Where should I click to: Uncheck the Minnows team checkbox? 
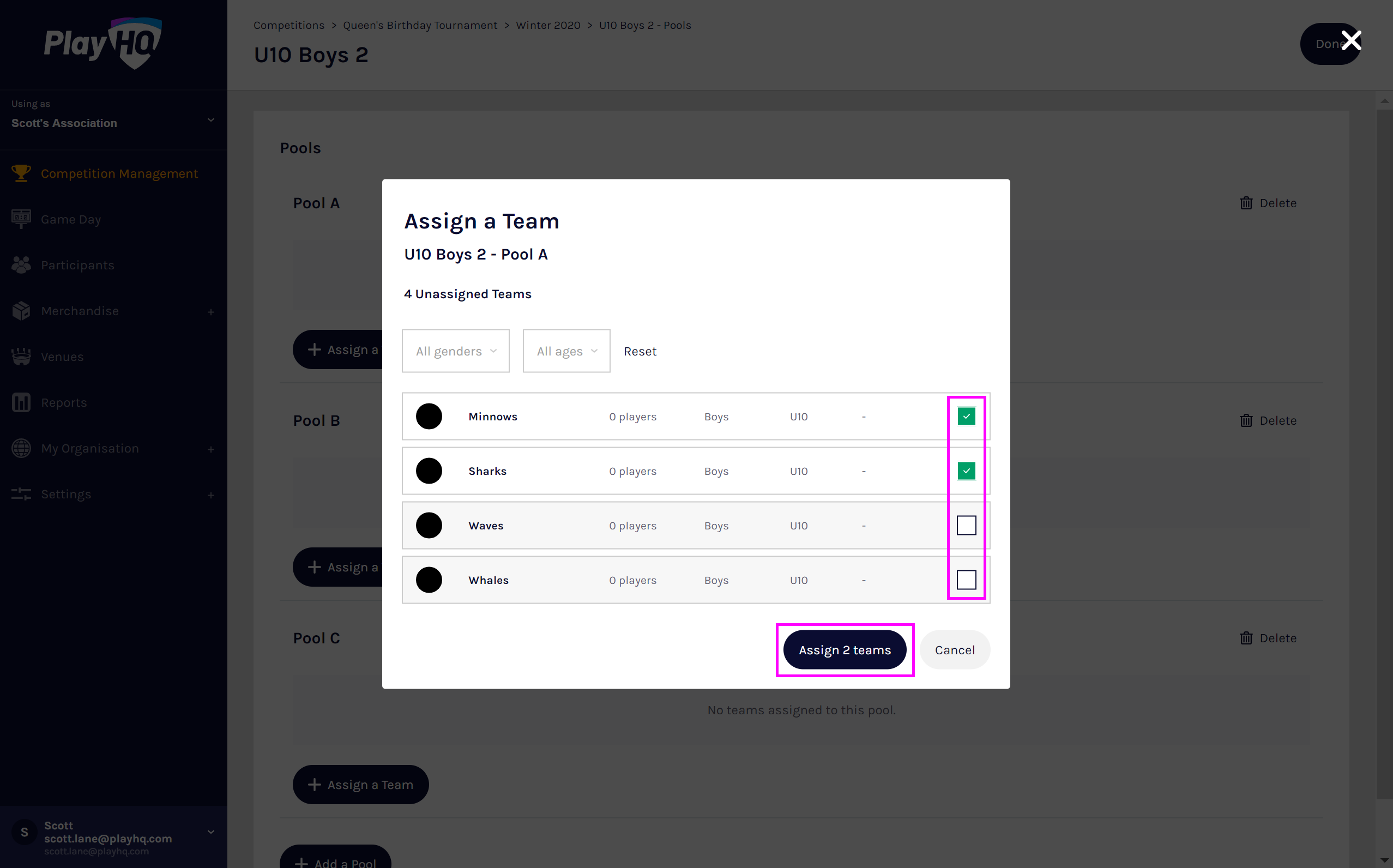[966, 416]
